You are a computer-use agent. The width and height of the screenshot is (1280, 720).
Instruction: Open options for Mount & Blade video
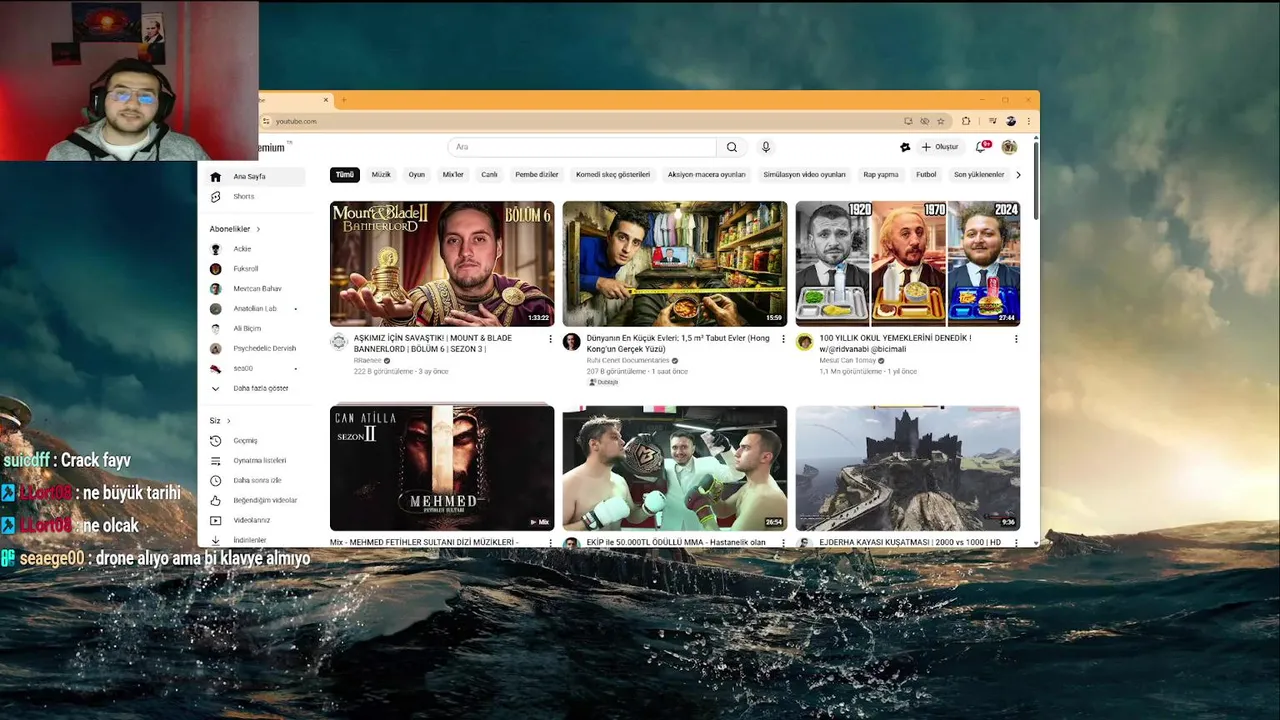550,339
